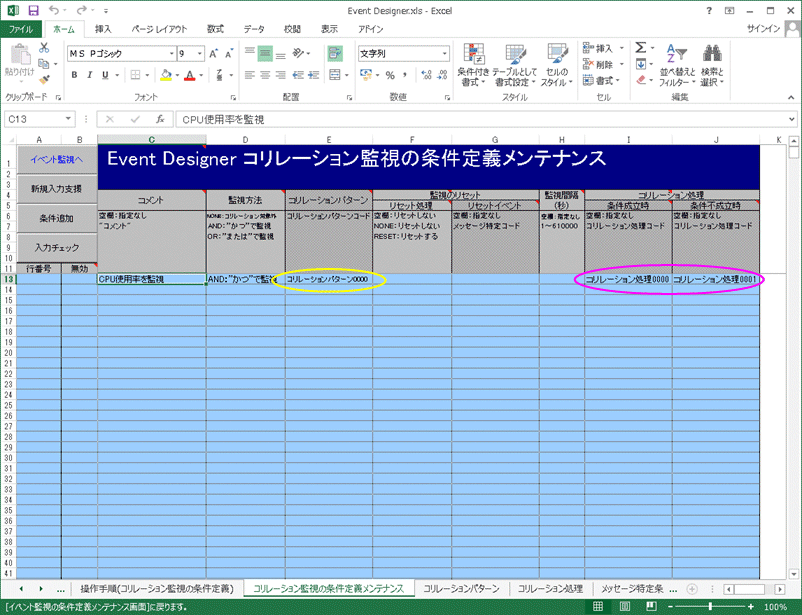Open the File (ファイル) tab
This screenshot has height=615, width=802.
21,29
